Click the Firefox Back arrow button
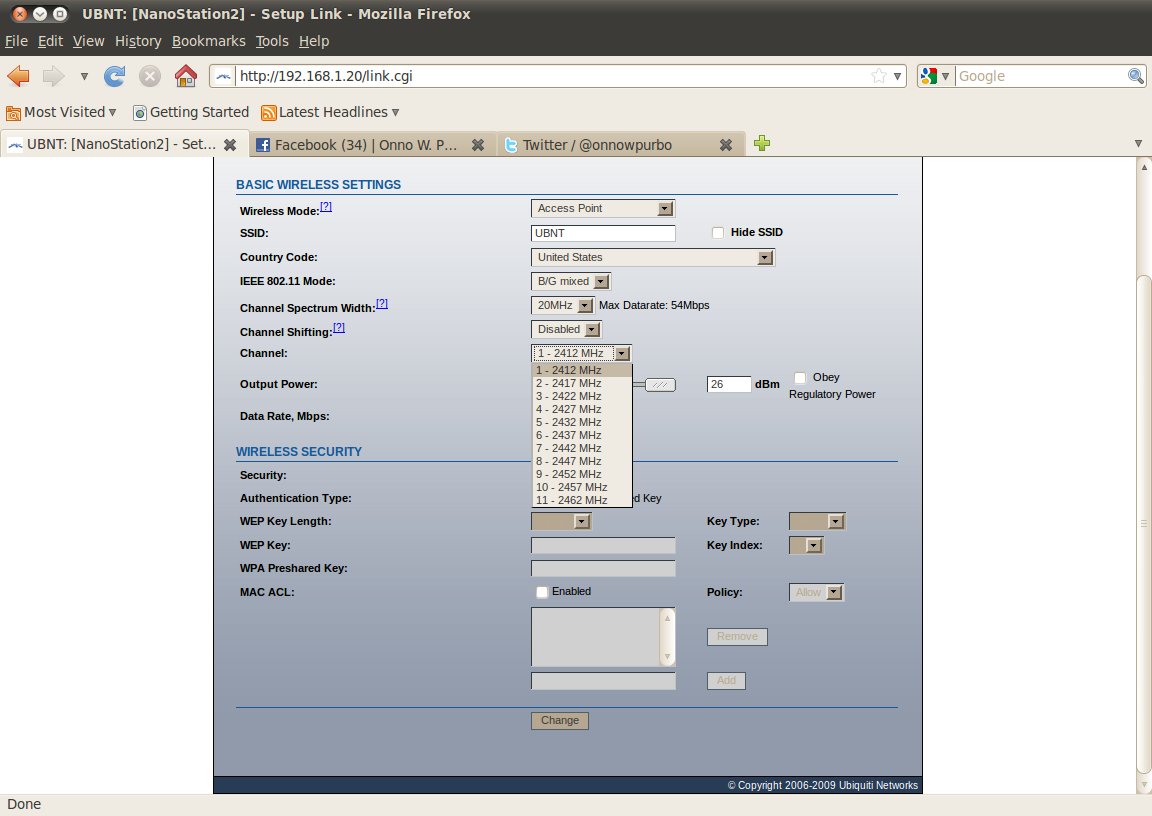 (19, 76)
